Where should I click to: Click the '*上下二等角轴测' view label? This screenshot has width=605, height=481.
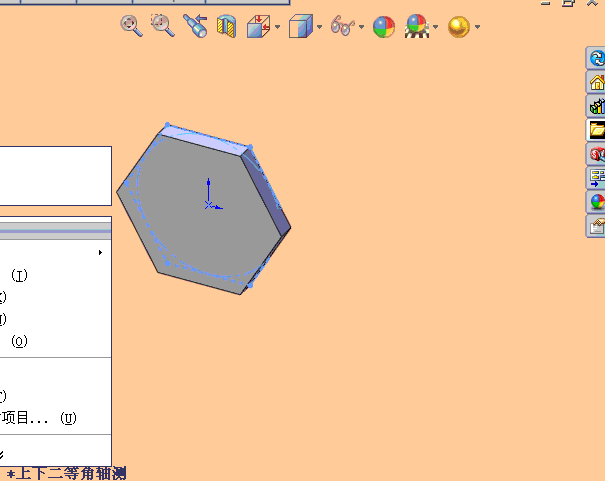66,473
